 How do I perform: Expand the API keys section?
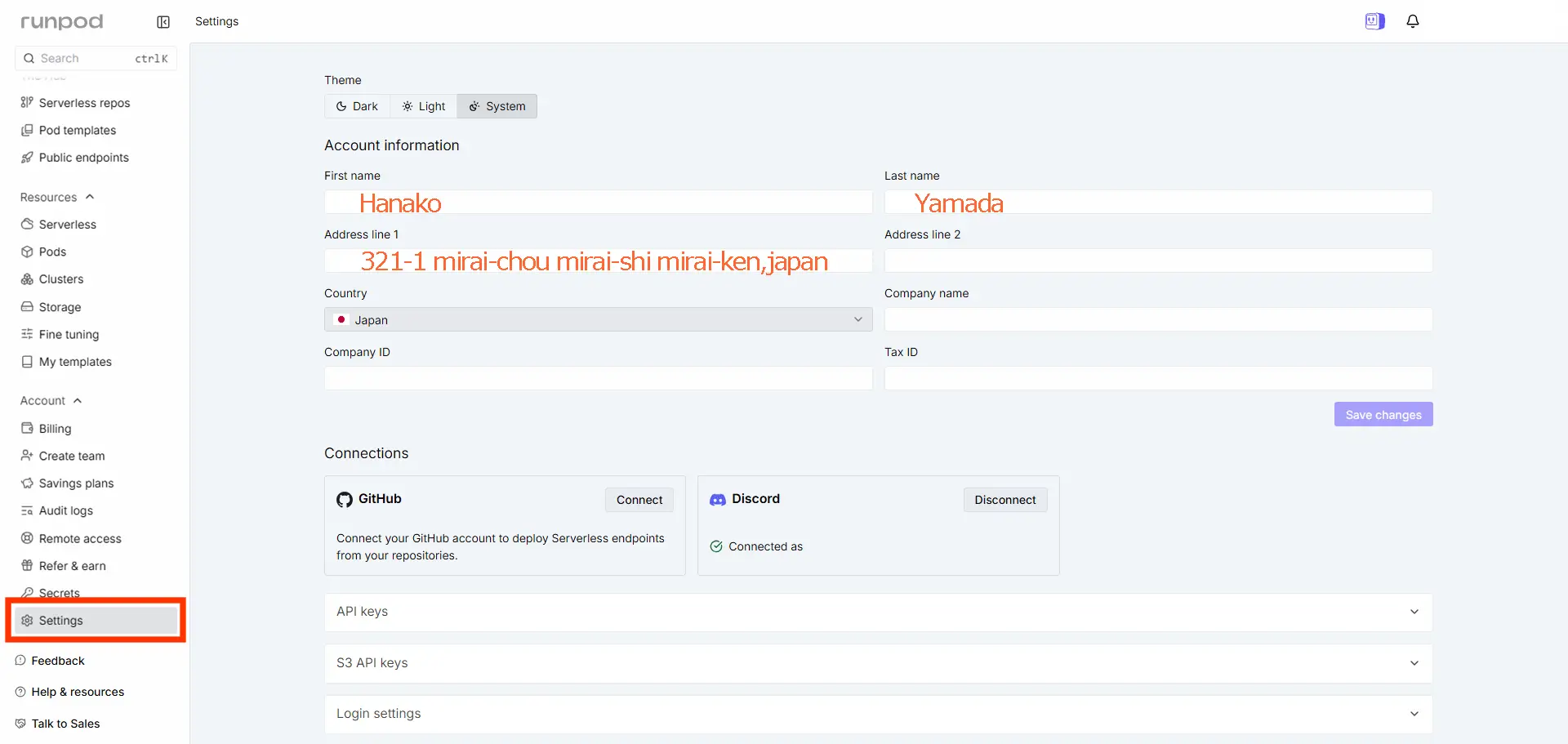coord(878,612)
